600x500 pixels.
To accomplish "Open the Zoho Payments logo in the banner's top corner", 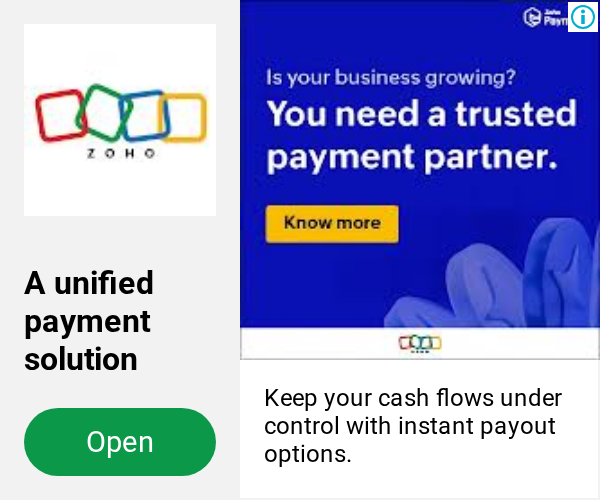I will pyautogui.click(x=545, y=17).
